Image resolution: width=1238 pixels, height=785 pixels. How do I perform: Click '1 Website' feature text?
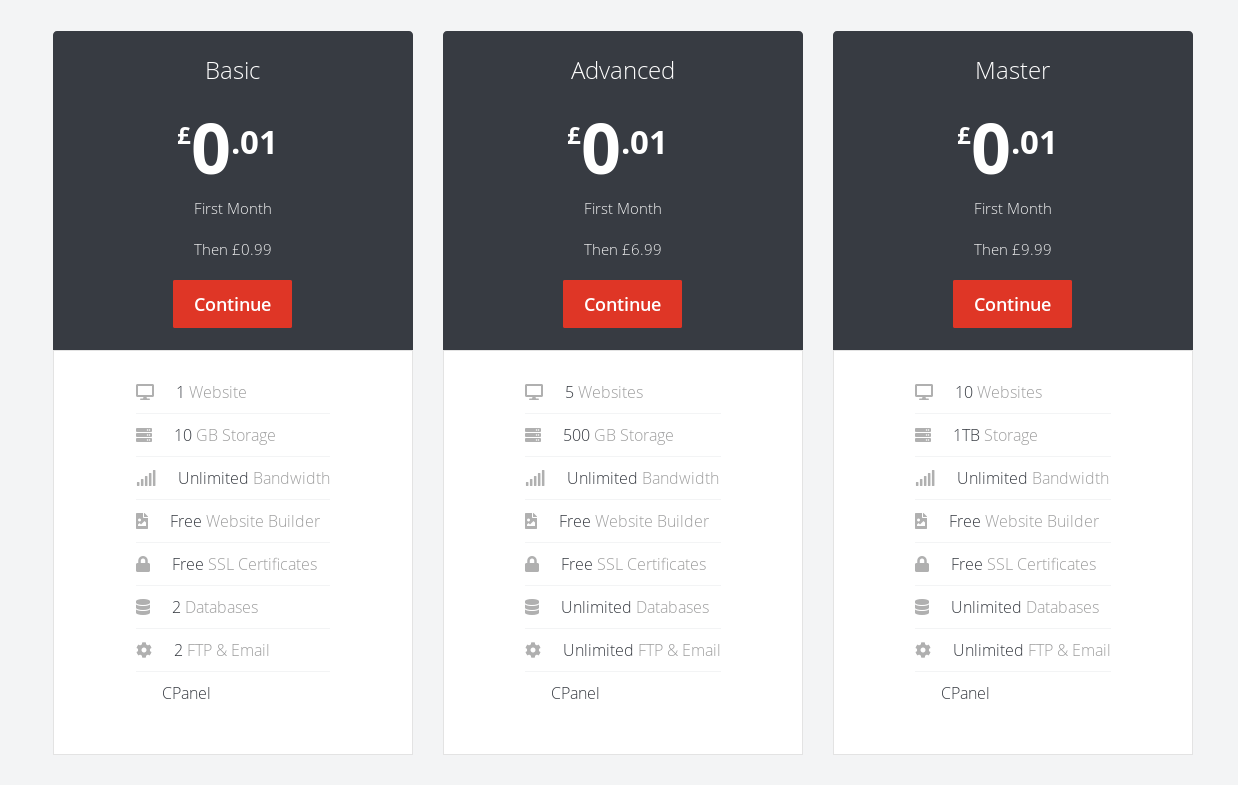point(211,392)
